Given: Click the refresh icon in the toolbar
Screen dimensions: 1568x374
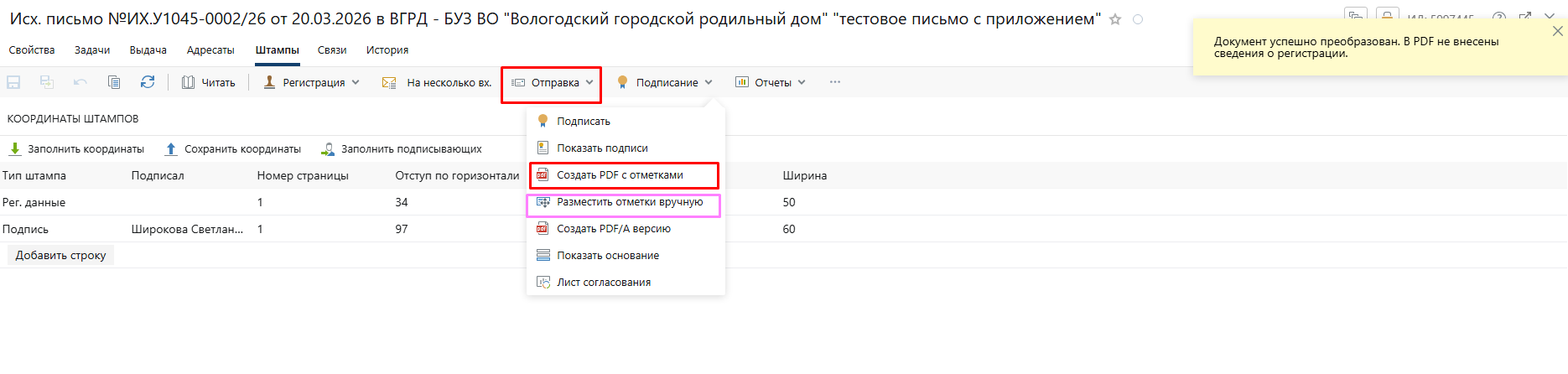Looking at the screenshot, I should pyautogui.click(x=148, y=82).
